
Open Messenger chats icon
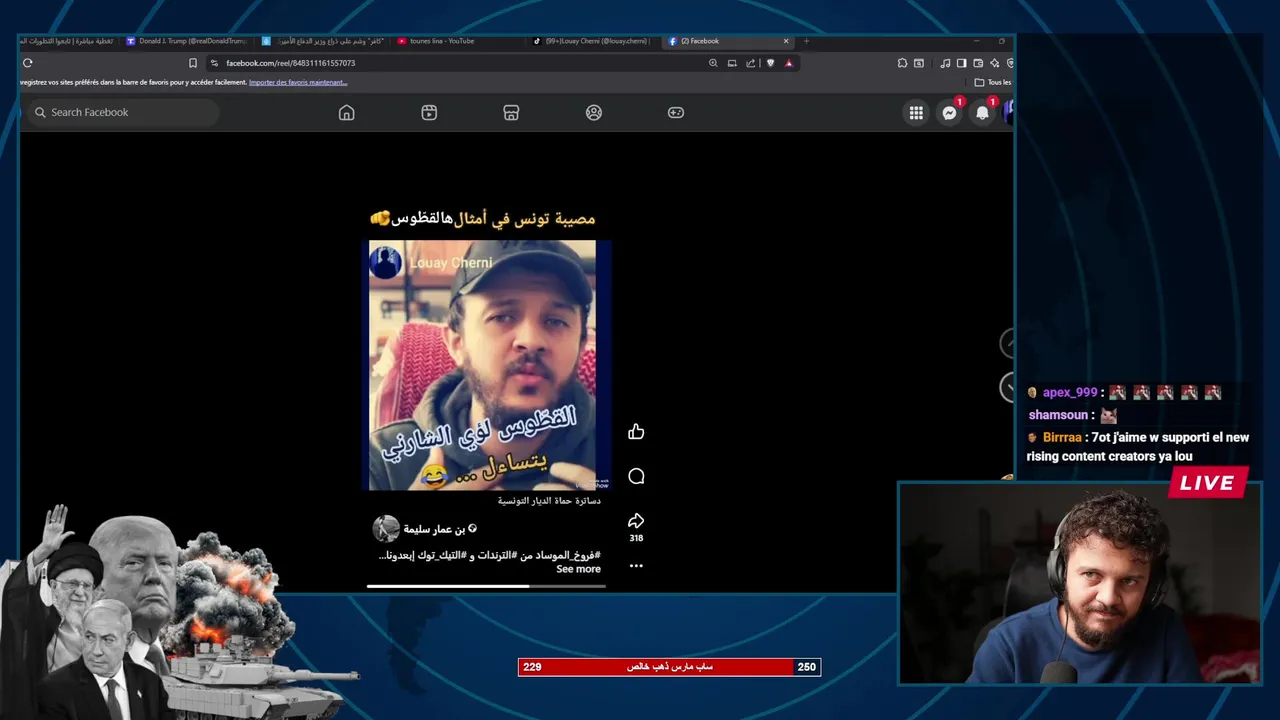tap(949, 113)
